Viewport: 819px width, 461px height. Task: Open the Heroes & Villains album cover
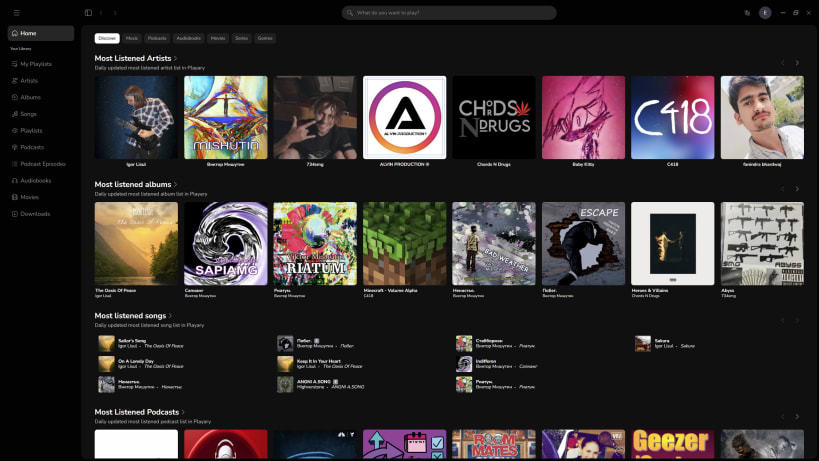(672, 243)
